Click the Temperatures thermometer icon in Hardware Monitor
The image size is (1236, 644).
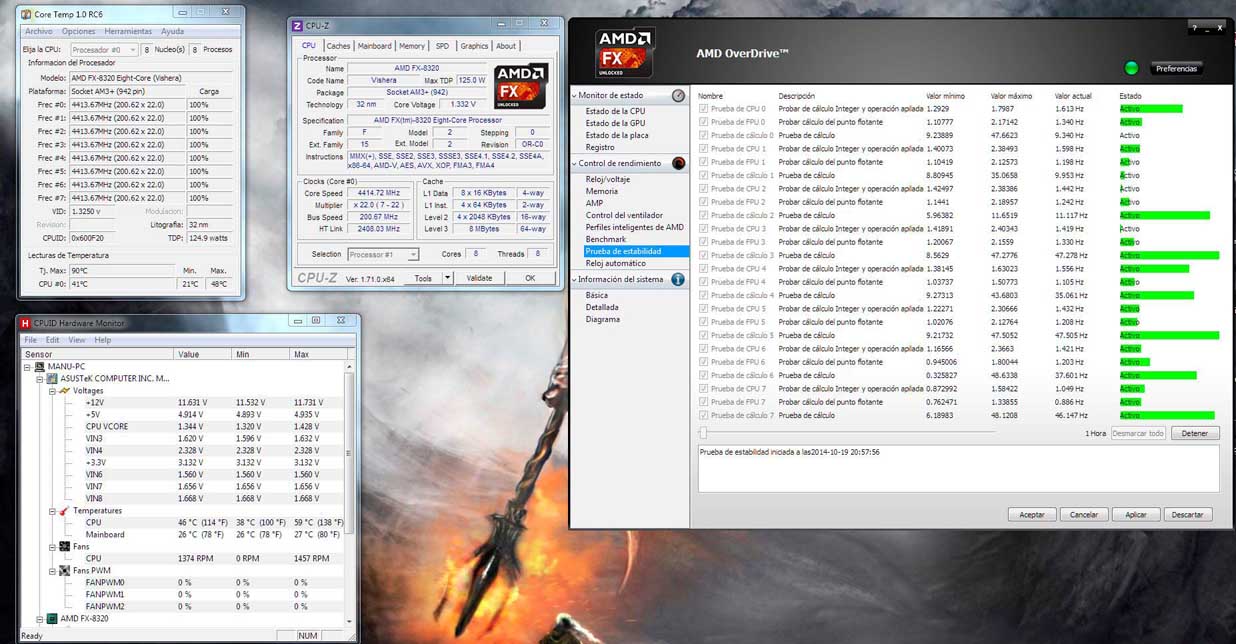[x=63, y=511]
